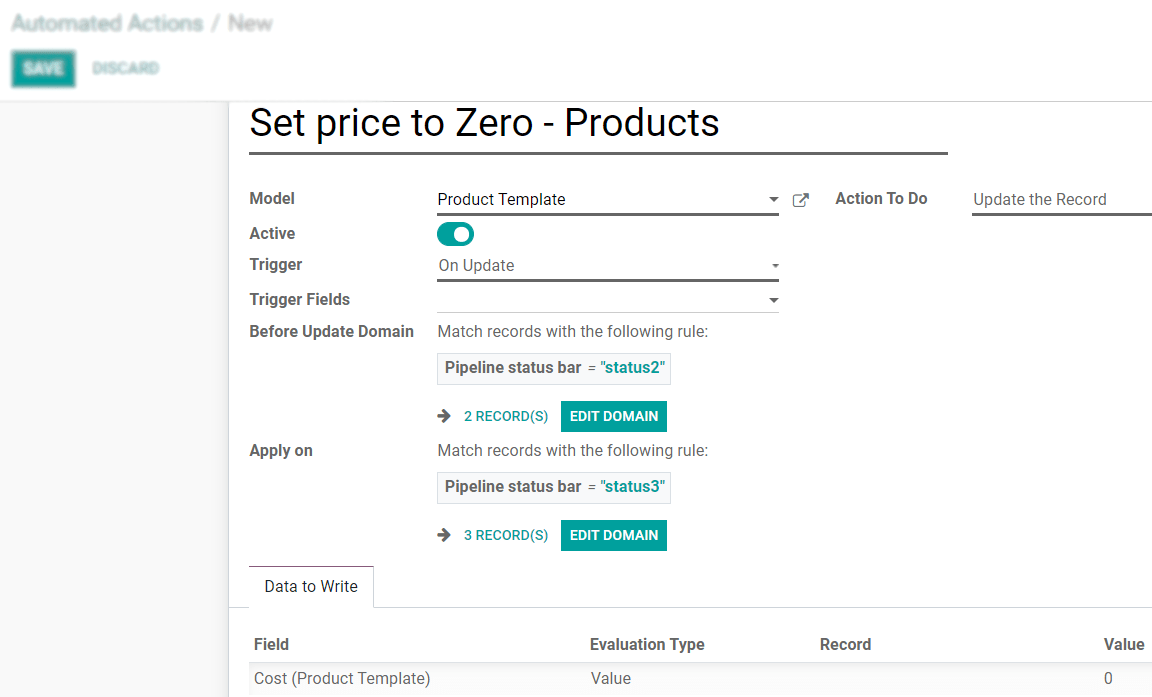Click the SAVE button
Image resolution: width=1152 pixels, height=697 pixels.
pyautogui.click(x=43, y=68)
